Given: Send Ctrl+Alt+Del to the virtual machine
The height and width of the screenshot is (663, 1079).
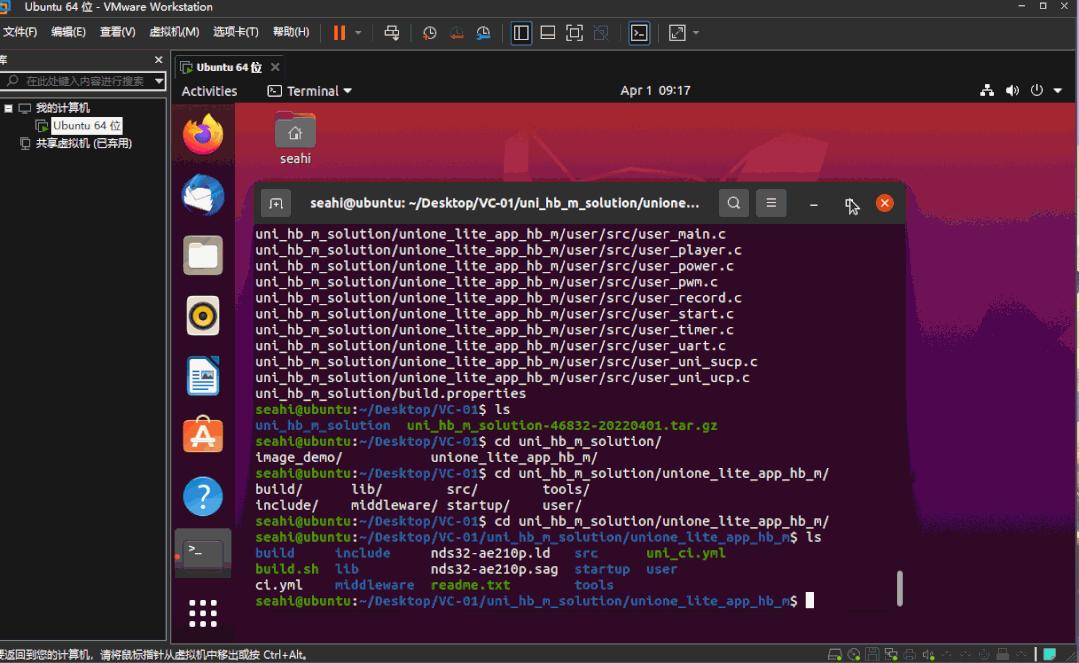Looking at the screenshot, I should coord(391,32).
